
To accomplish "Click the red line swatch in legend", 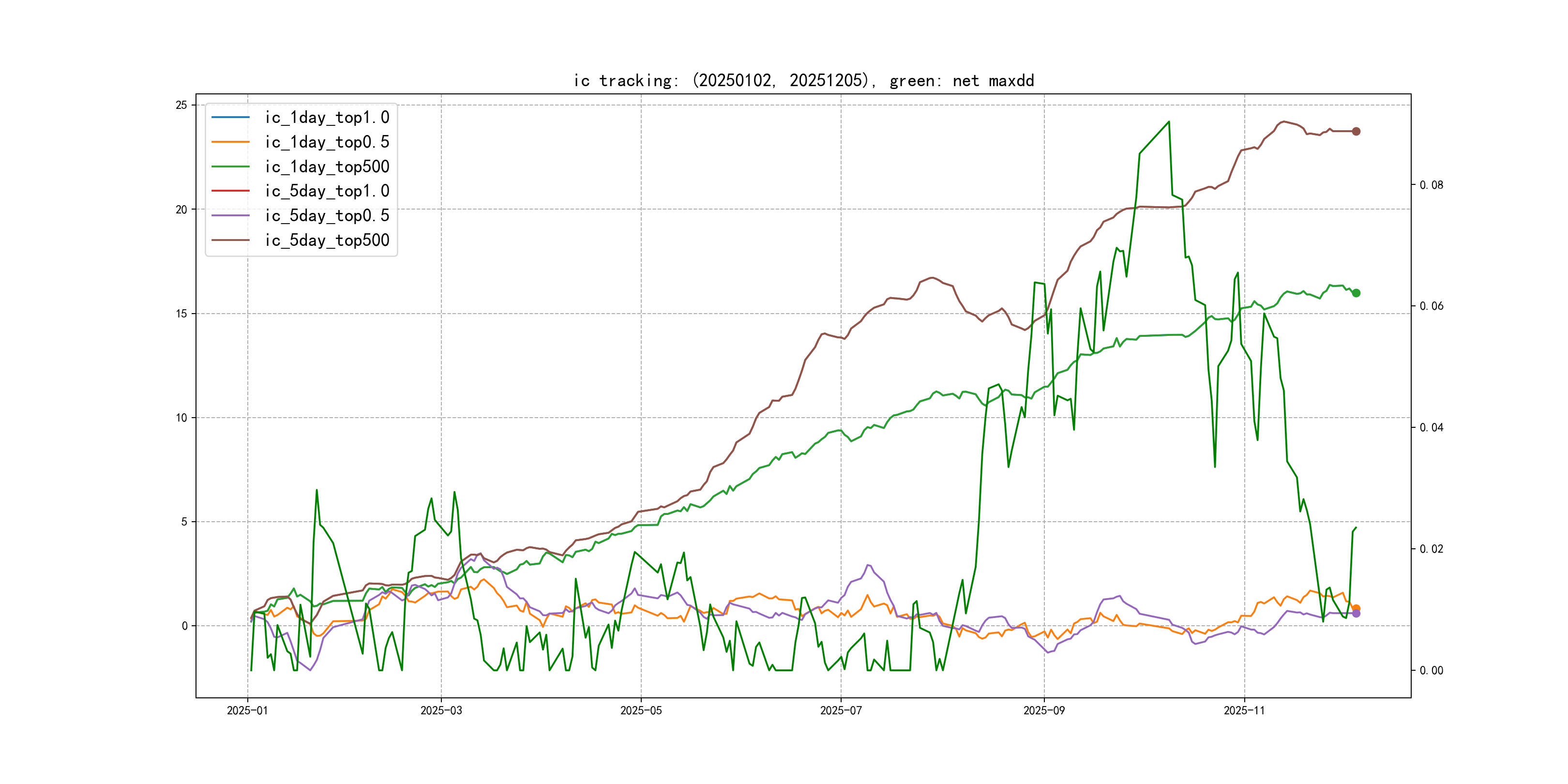I will click(x=231, y=191).
